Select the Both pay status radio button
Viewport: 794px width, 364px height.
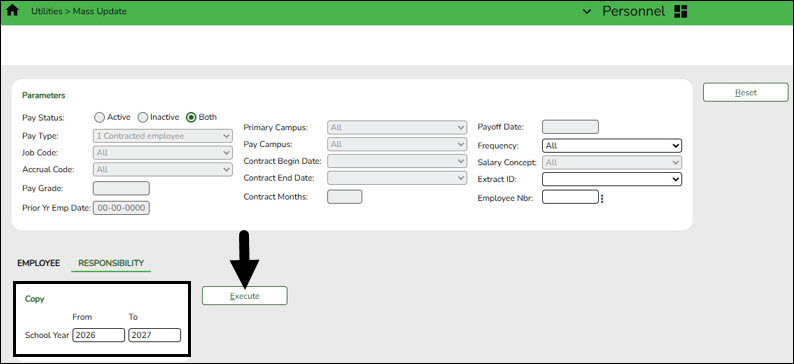(x=191, y=117)
